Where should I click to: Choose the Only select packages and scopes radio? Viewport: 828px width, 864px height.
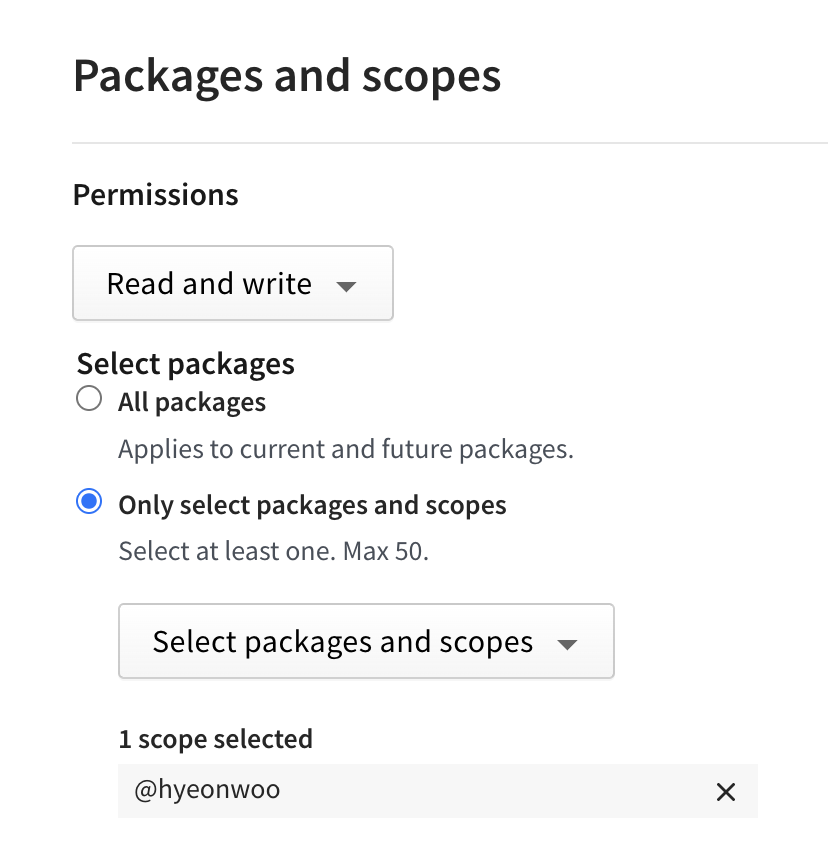click(89, 502)
